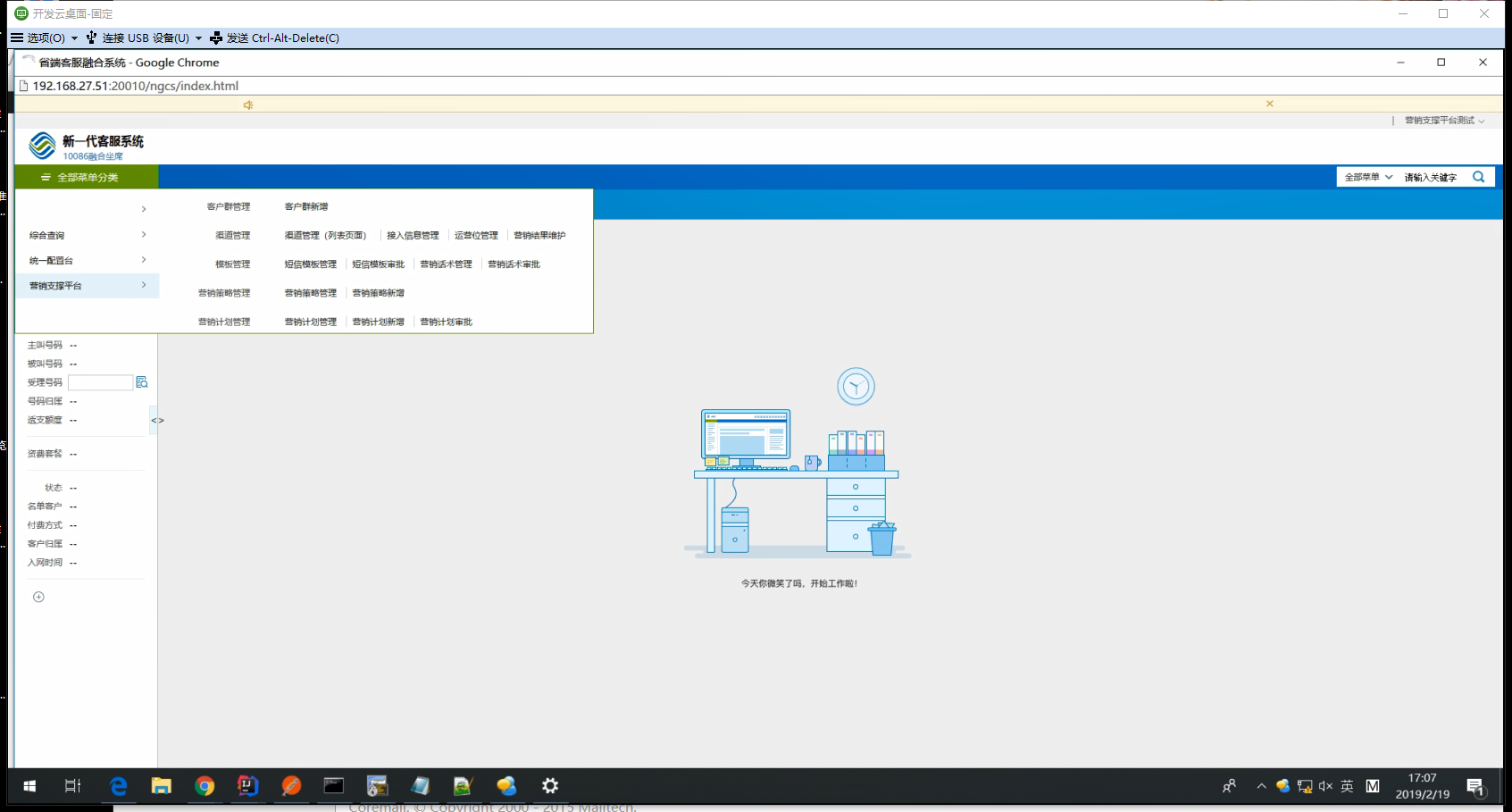
Task: Click the page icon in the address bar
Action: 24,86
